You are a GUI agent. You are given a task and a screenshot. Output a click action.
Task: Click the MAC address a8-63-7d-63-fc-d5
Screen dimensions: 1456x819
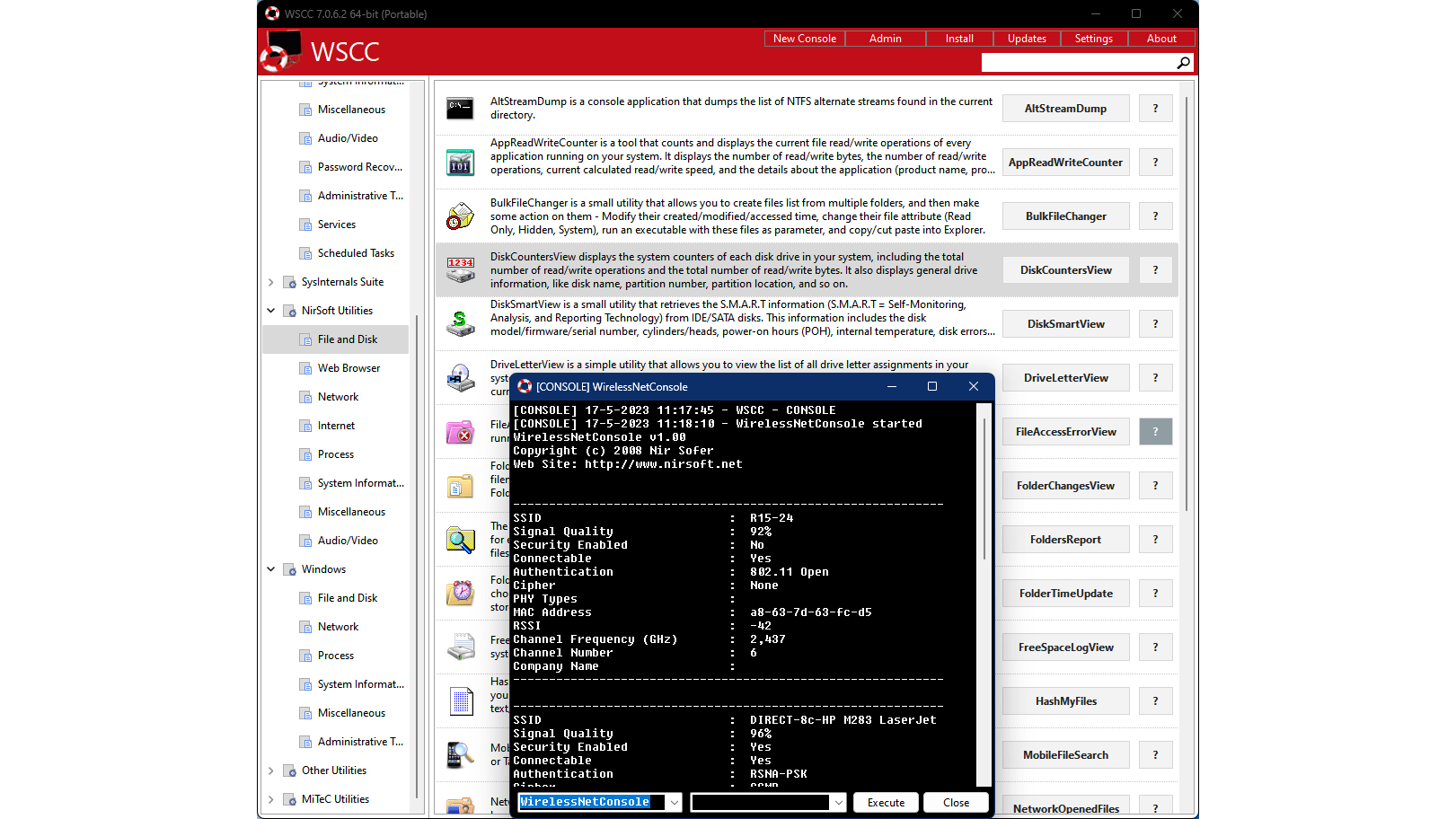coord(810,612)
